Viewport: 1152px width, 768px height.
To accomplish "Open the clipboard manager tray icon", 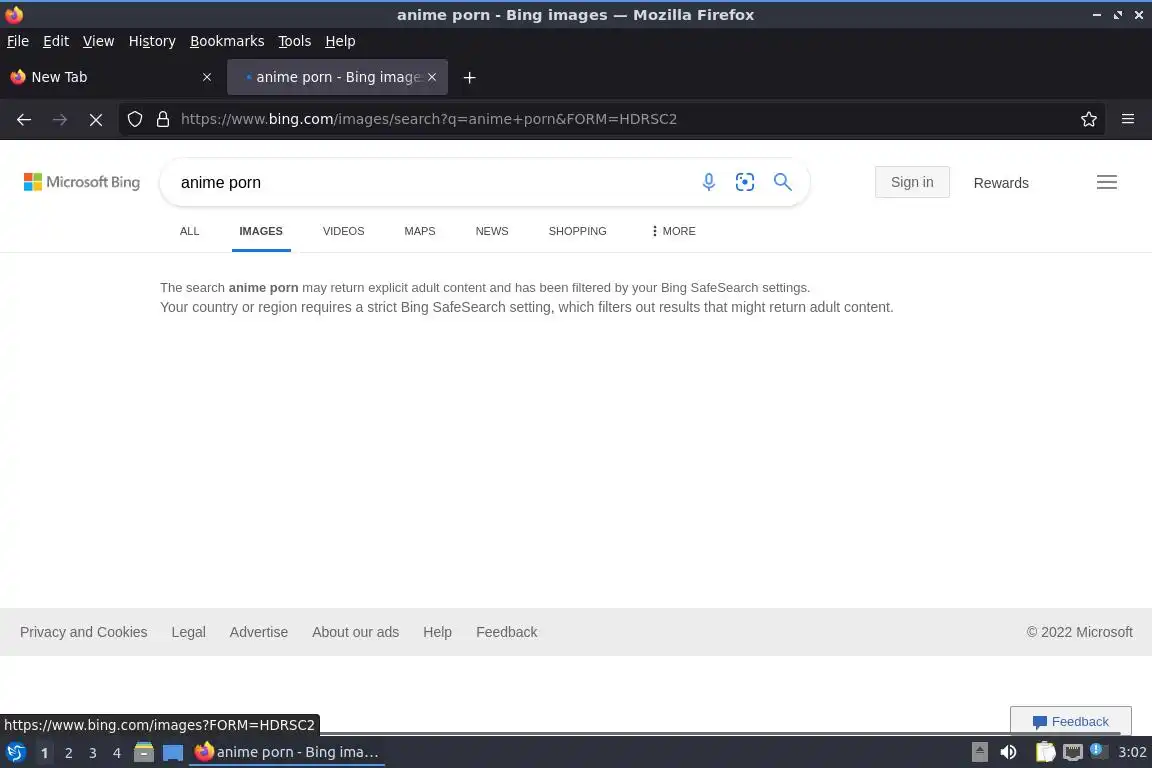I will pos(1045,753).
